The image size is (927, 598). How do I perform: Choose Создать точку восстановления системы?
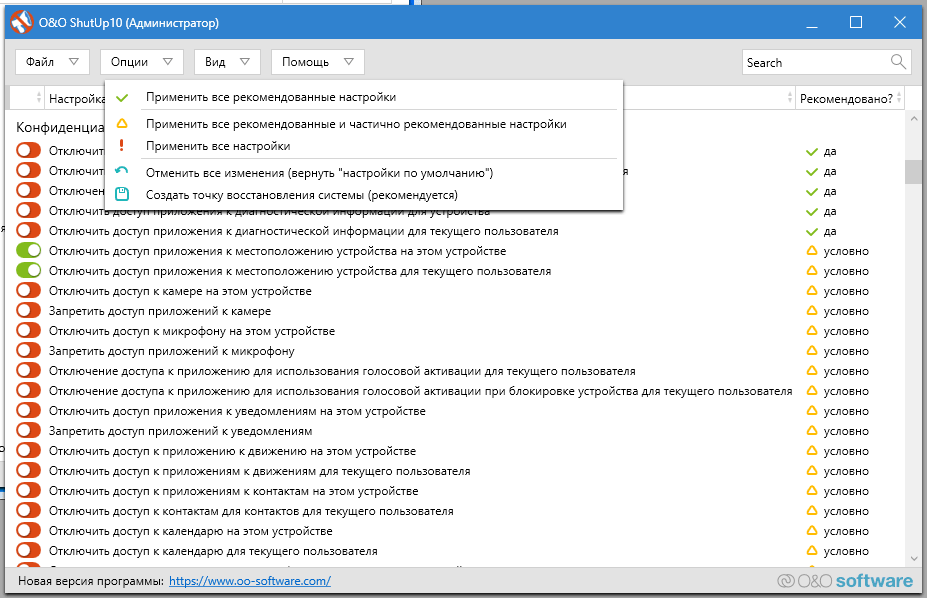pyautogui.click(x=364, y=195)
